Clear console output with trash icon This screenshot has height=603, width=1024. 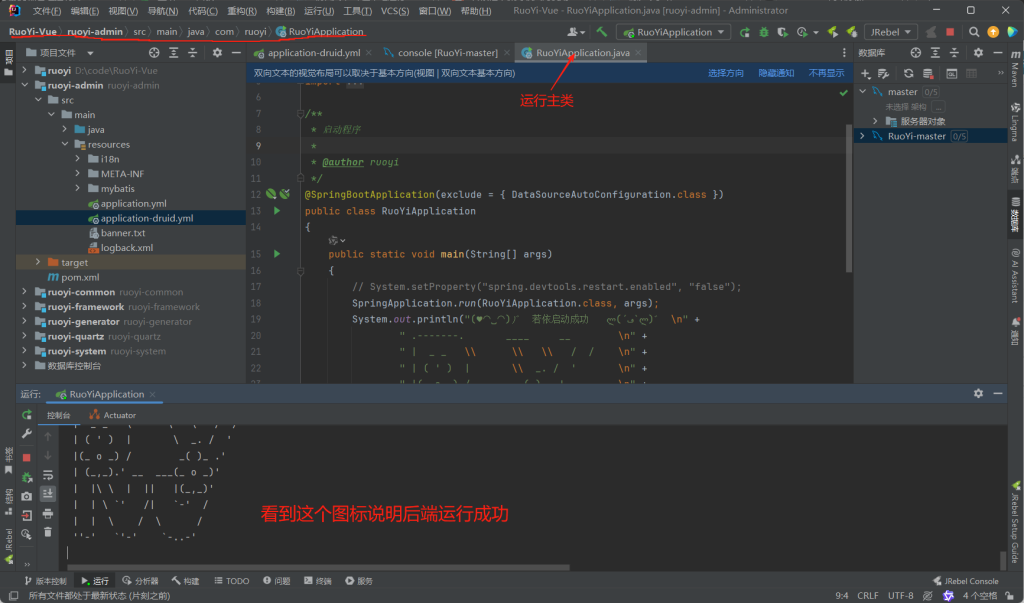click(x=48, y=532)
